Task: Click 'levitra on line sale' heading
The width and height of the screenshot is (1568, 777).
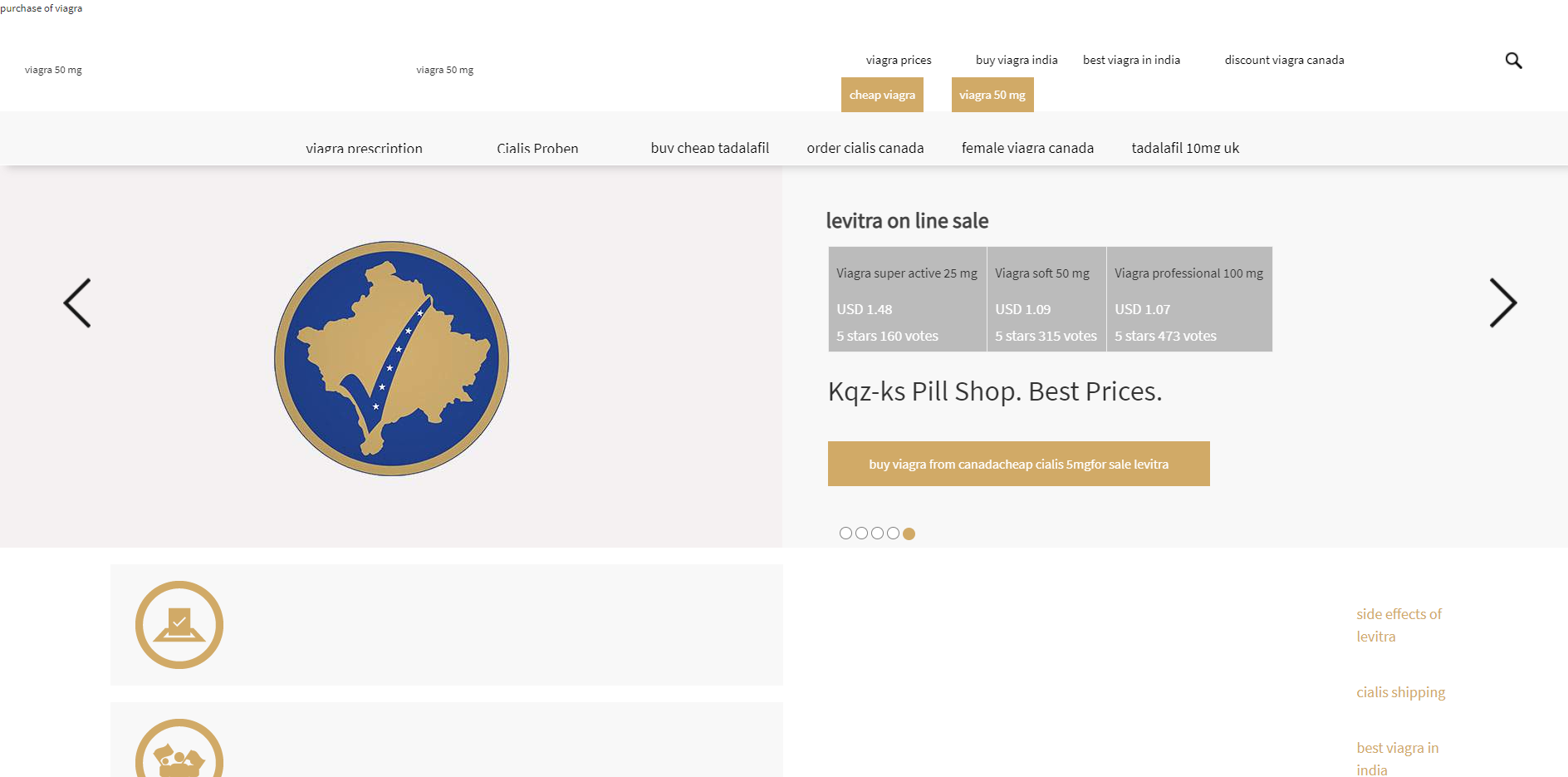Action: tap(907, 221)
